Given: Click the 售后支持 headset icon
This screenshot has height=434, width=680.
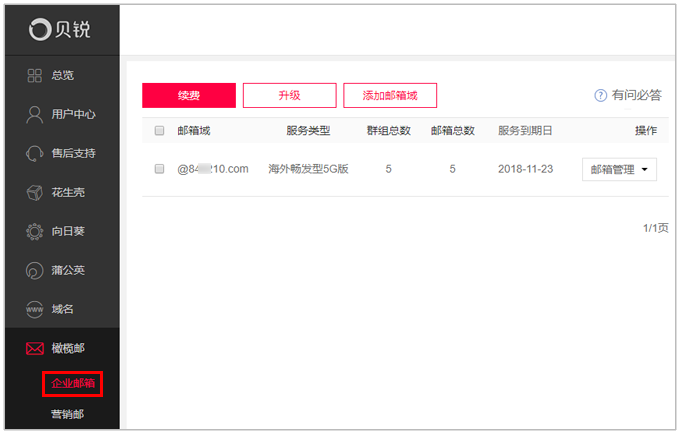Looking at the screenshot, I should coord(34,153).
